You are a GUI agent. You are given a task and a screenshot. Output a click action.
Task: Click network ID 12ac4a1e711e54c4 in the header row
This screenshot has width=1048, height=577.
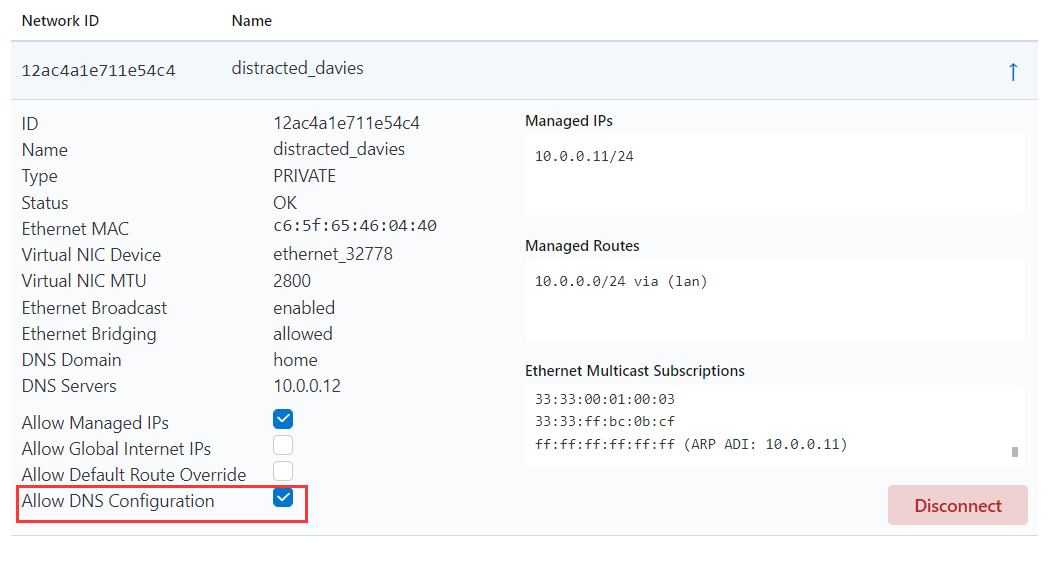point(98,71)
